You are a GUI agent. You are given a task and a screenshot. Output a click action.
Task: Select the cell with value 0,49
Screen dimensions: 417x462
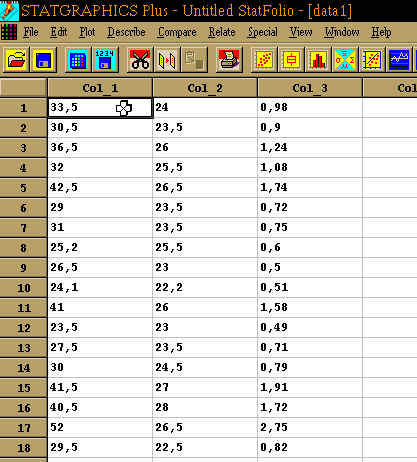[x=310, y=328]
